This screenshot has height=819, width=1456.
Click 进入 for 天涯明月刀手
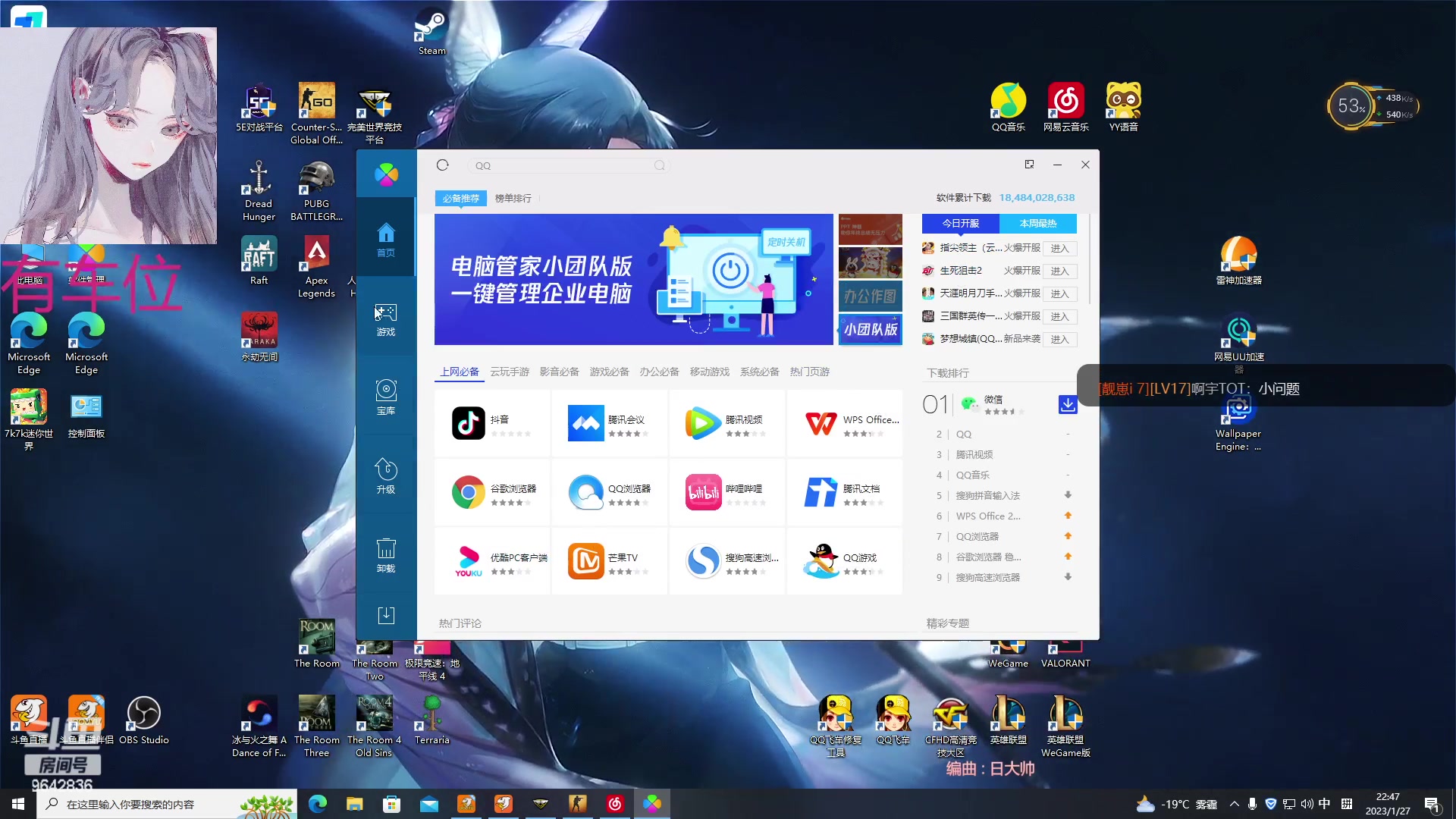click(1059, 293)
